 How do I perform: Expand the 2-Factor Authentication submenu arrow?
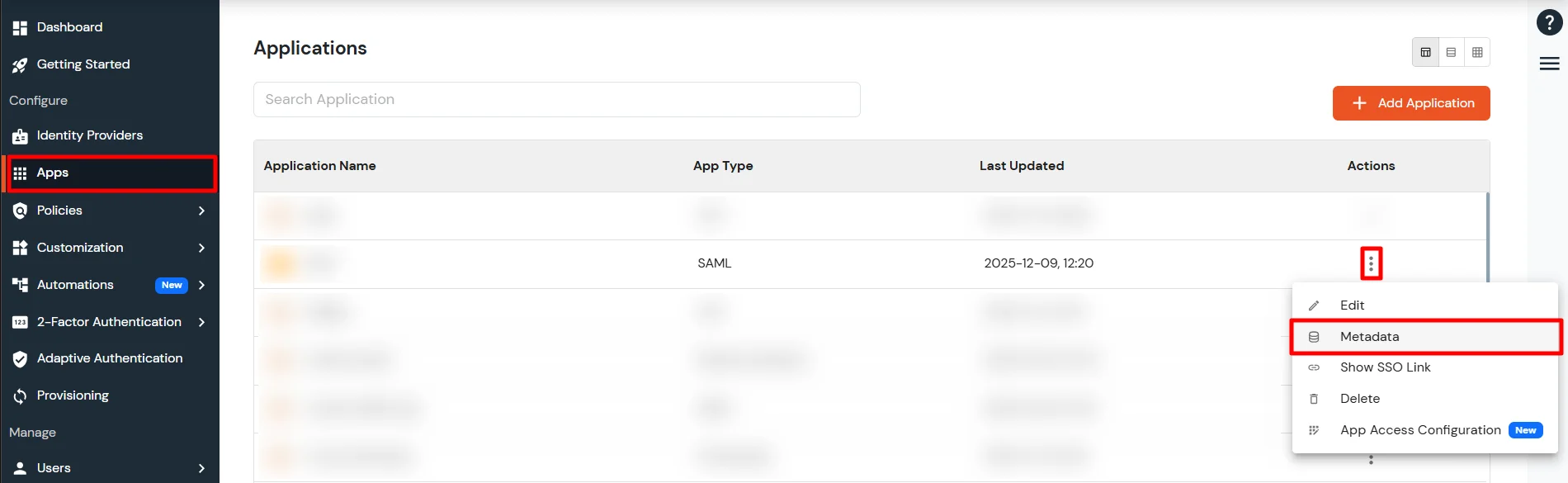[201, 322]
